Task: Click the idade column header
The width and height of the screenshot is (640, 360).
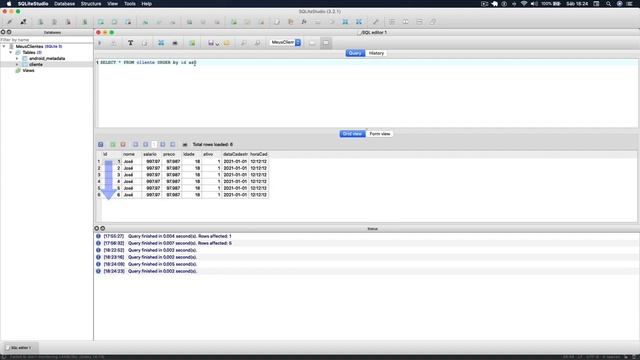Action: coord(191,154)
